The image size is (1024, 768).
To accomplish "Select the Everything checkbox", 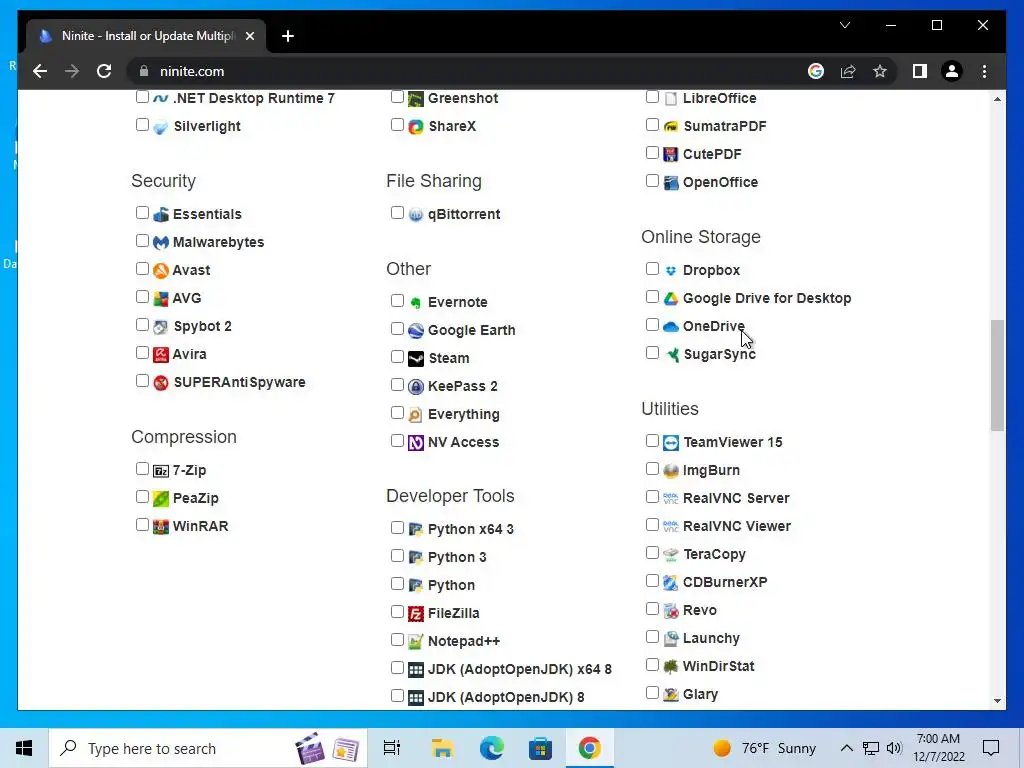I will click(x=397, y=413).
